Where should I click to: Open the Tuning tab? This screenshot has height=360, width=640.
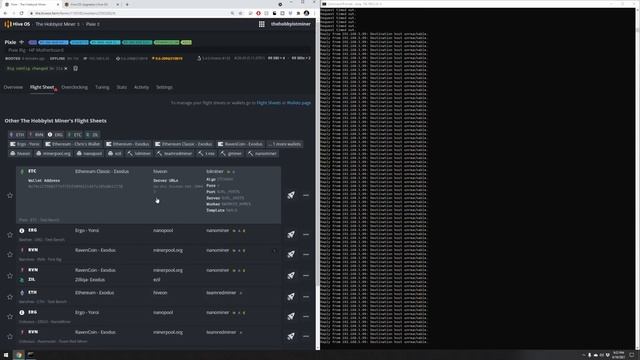pos(102,87)
